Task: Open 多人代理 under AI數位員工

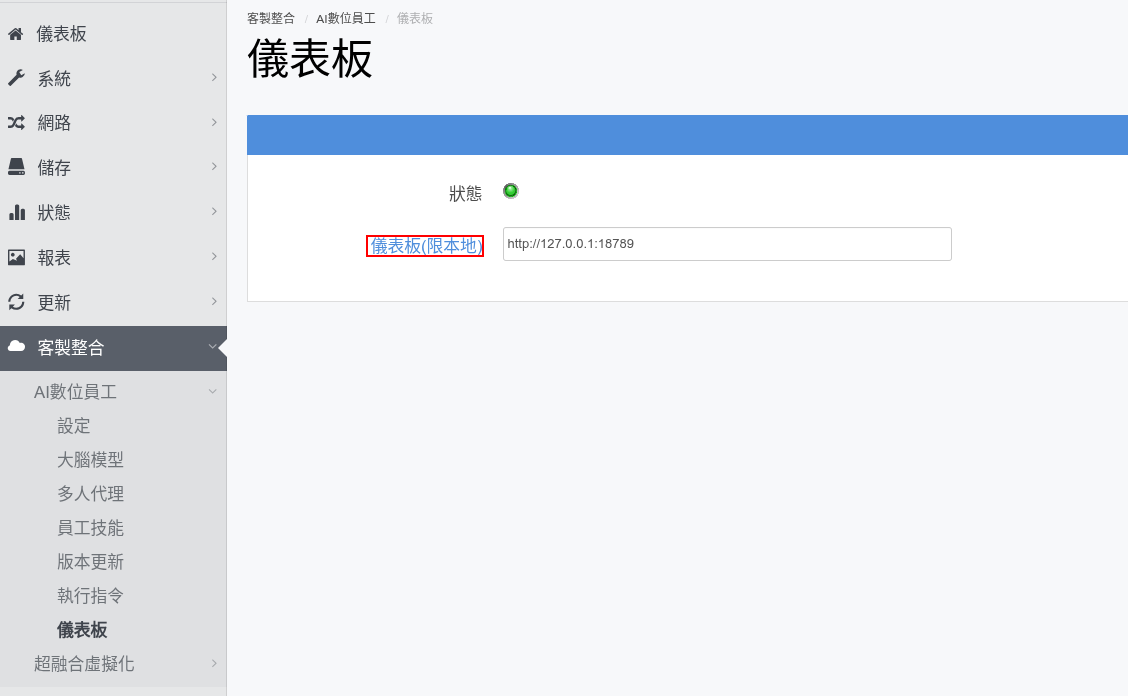Action: (x=91, y=494)
